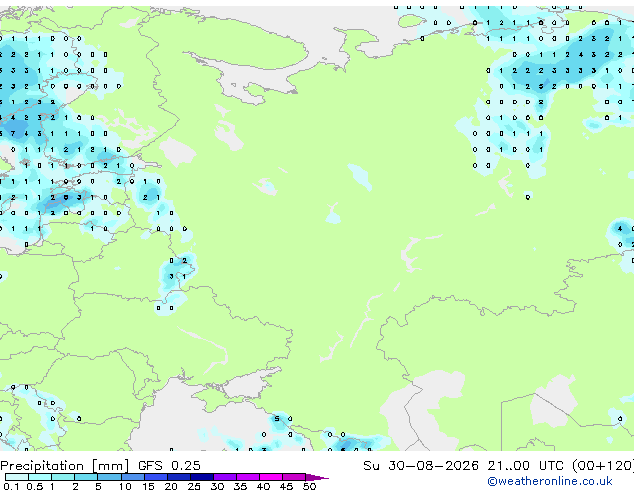Screen dimensions: 634x490
Task: Click the legend value label '25'
Action: click(x=194, y=486)
